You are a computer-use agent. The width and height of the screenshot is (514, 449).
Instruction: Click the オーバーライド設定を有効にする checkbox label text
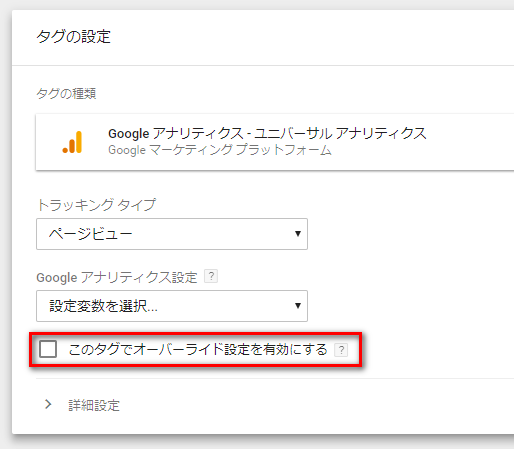pos(198,350)
